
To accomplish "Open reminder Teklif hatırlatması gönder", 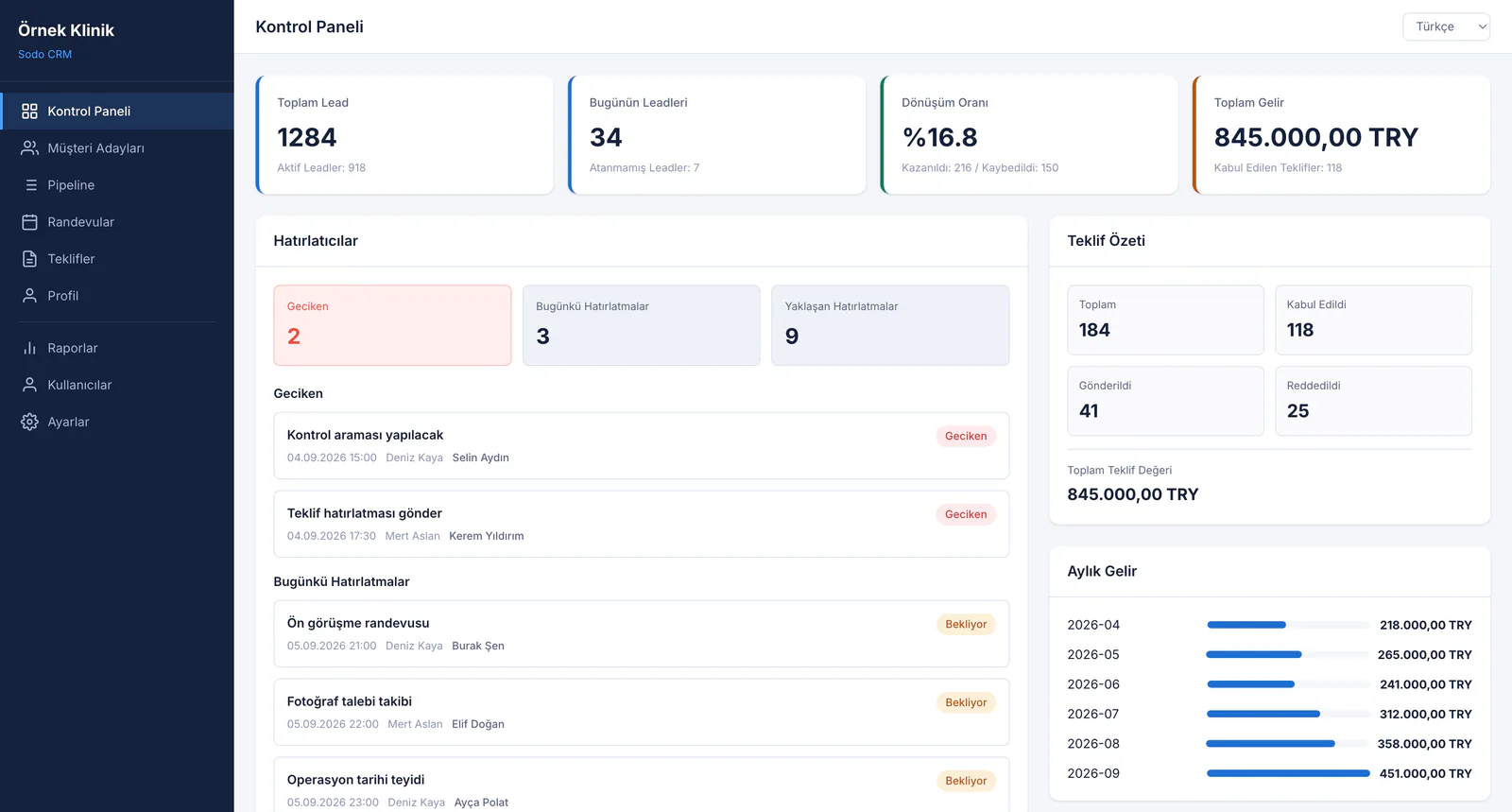I will [642, 524].
